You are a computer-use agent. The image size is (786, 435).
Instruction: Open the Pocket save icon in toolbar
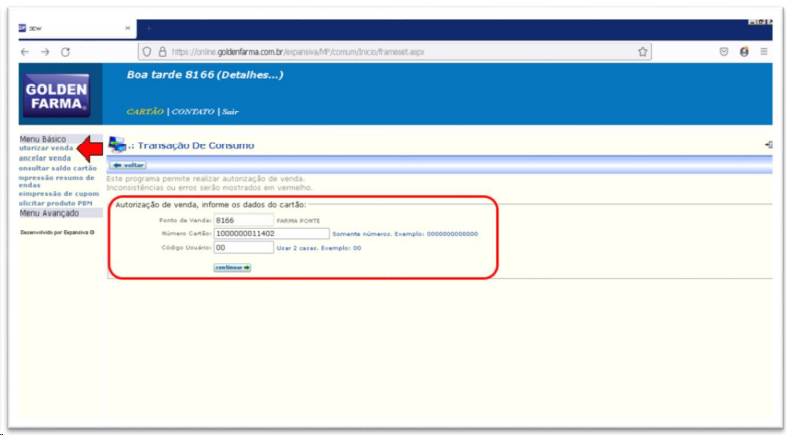tap(723, 52)
